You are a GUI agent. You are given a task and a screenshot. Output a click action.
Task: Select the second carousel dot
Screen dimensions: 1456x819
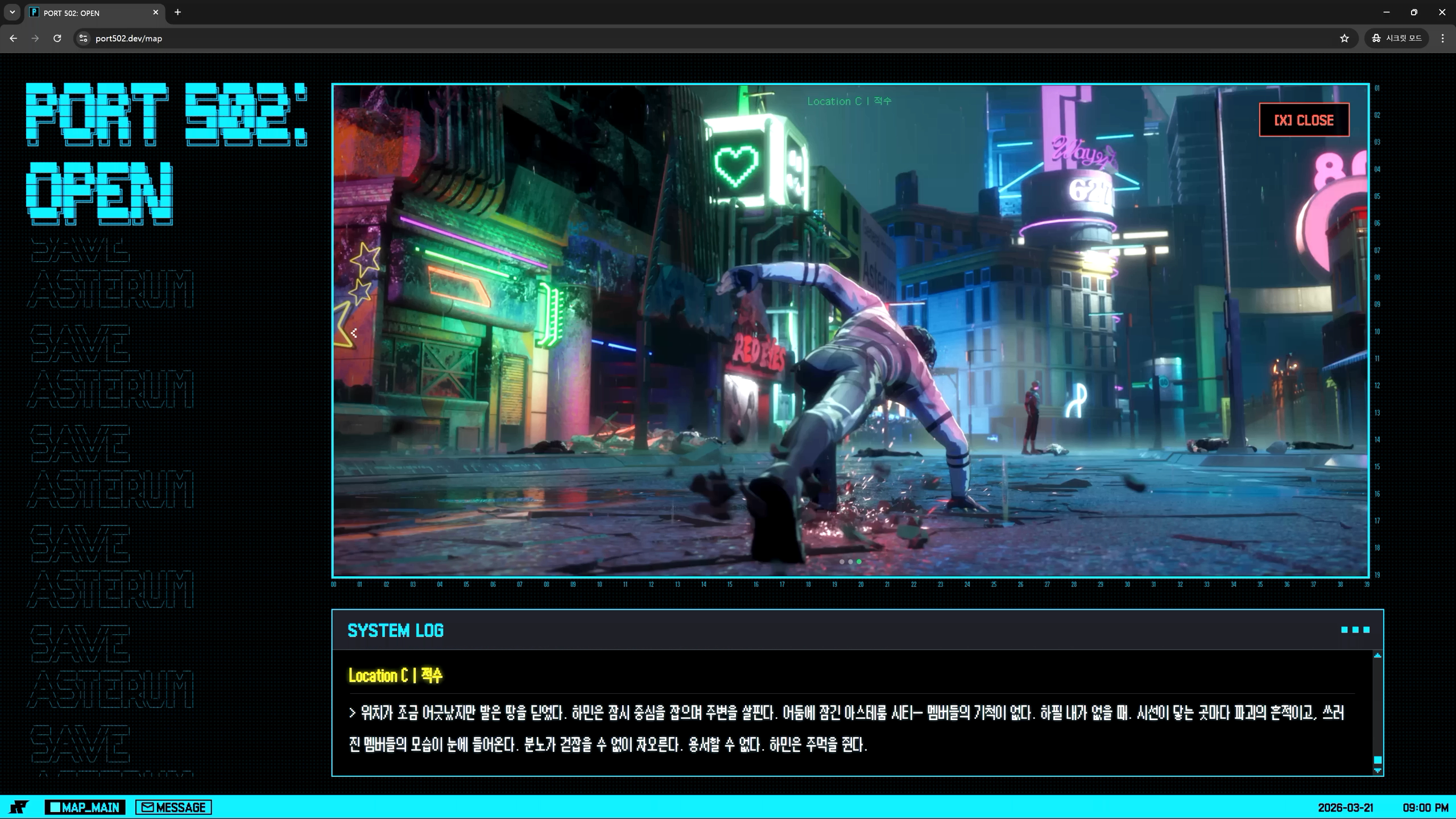tap(850, 561)
